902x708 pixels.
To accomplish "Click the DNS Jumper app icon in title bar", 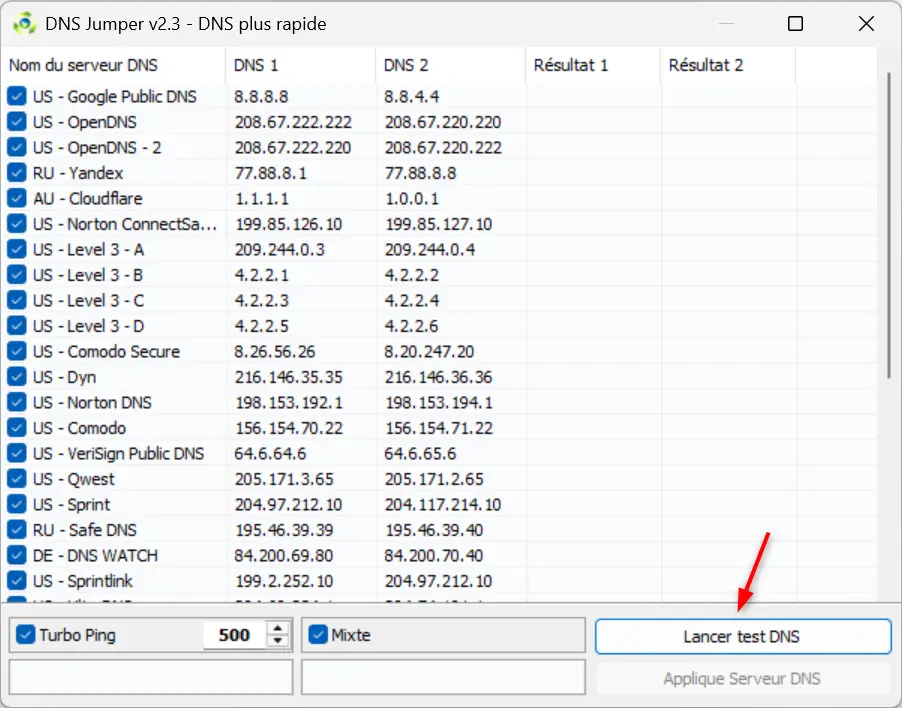I will [x=25, y=24].
